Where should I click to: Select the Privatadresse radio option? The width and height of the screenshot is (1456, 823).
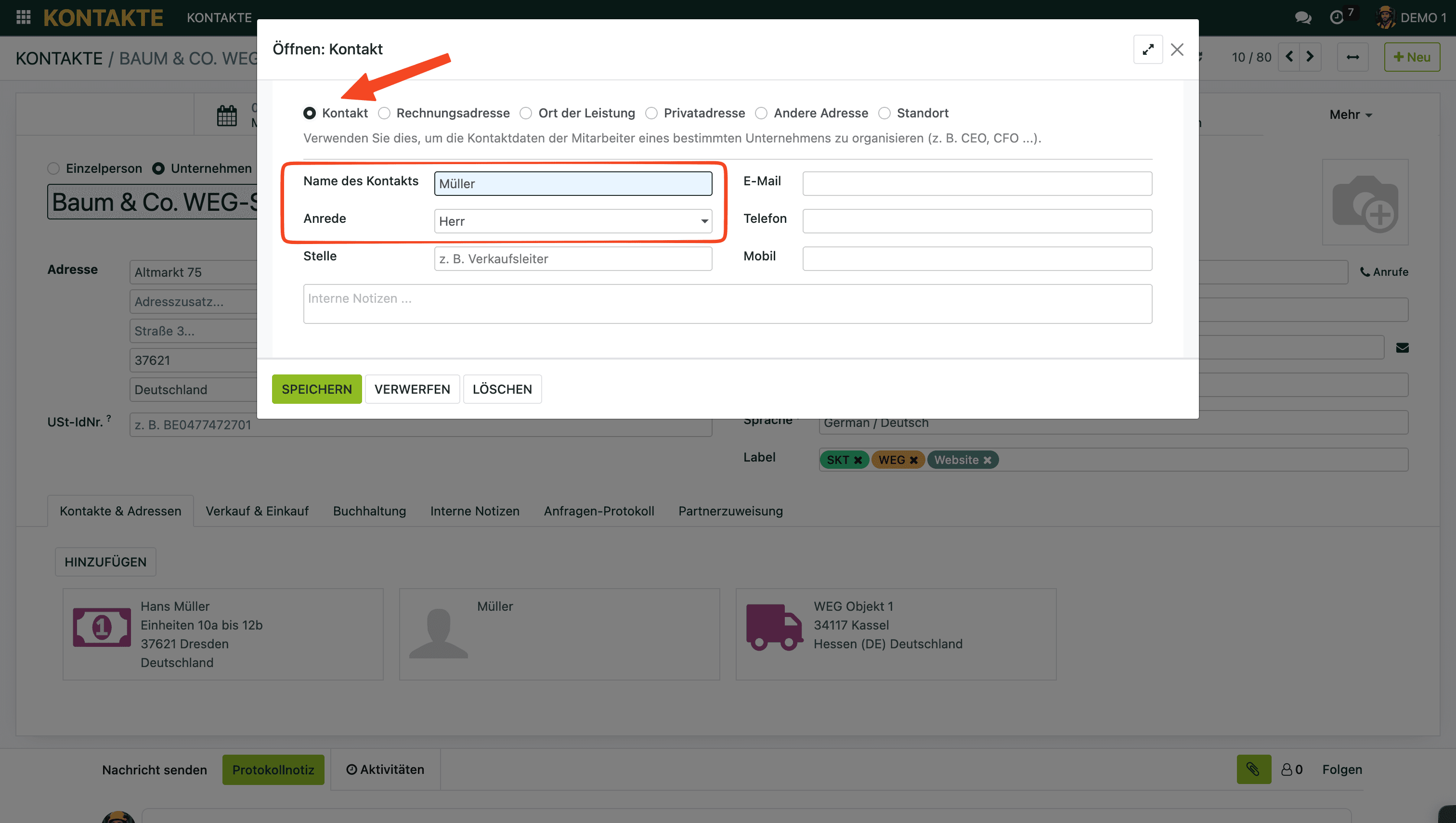pyautogui.click(x=651, y=113)
